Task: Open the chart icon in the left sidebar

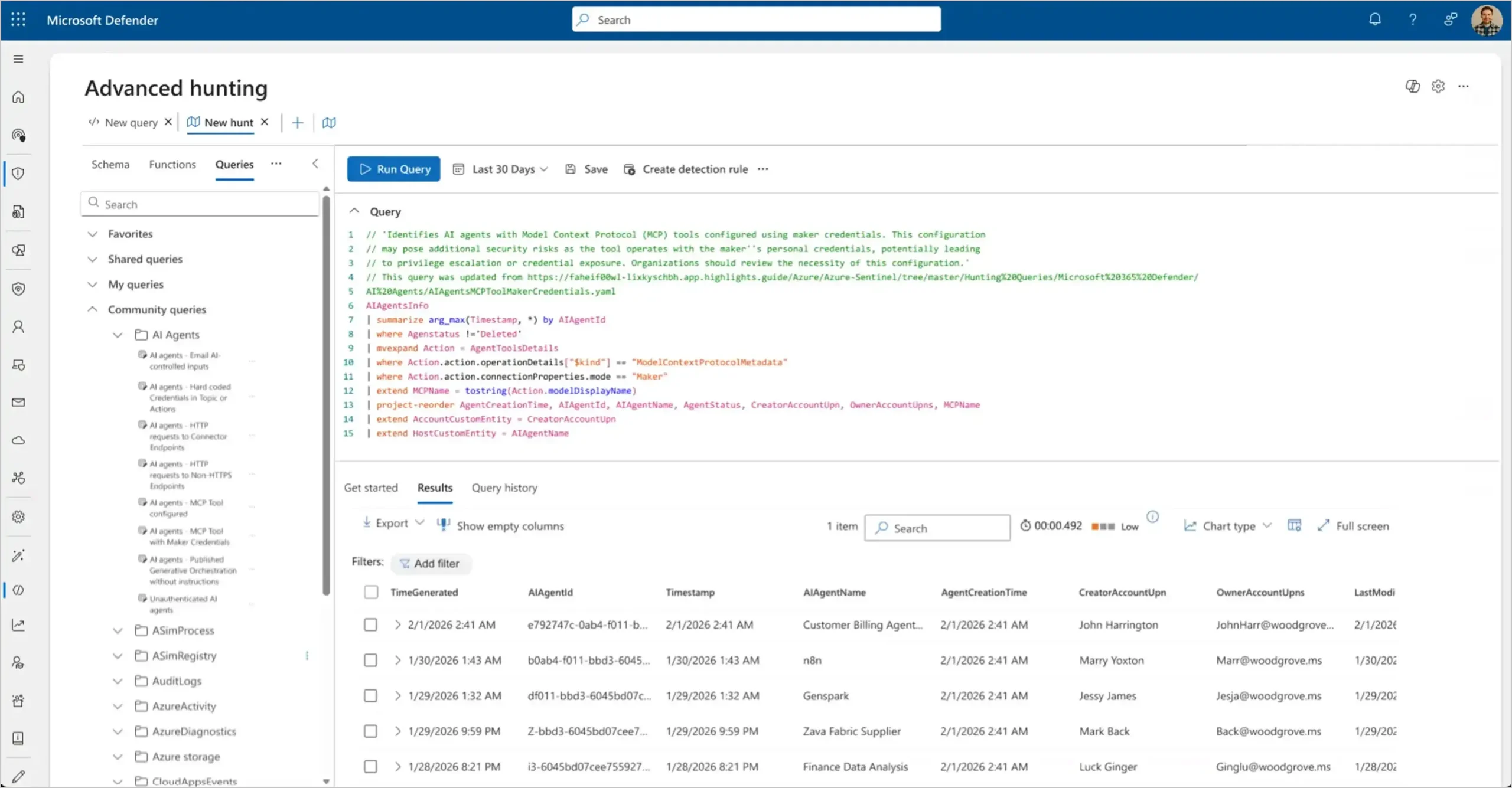Action: (18, 625)
